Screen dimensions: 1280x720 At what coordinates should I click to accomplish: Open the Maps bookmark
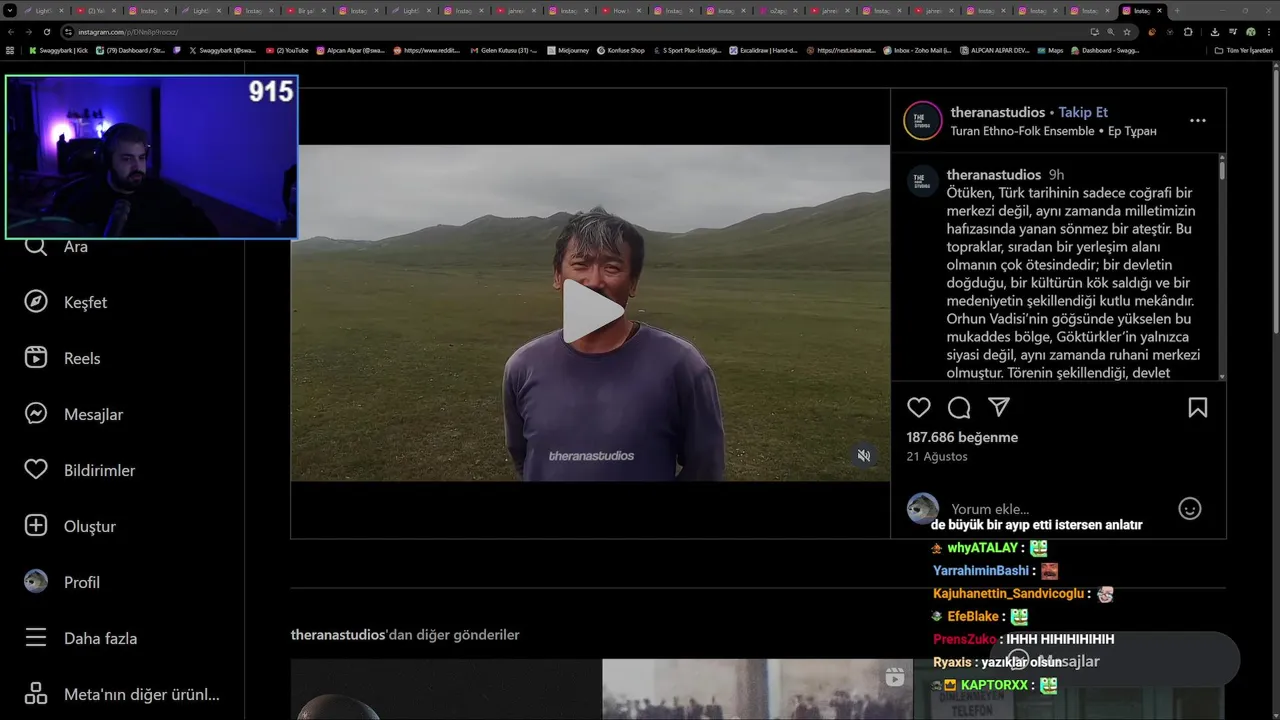[1050, 50]
